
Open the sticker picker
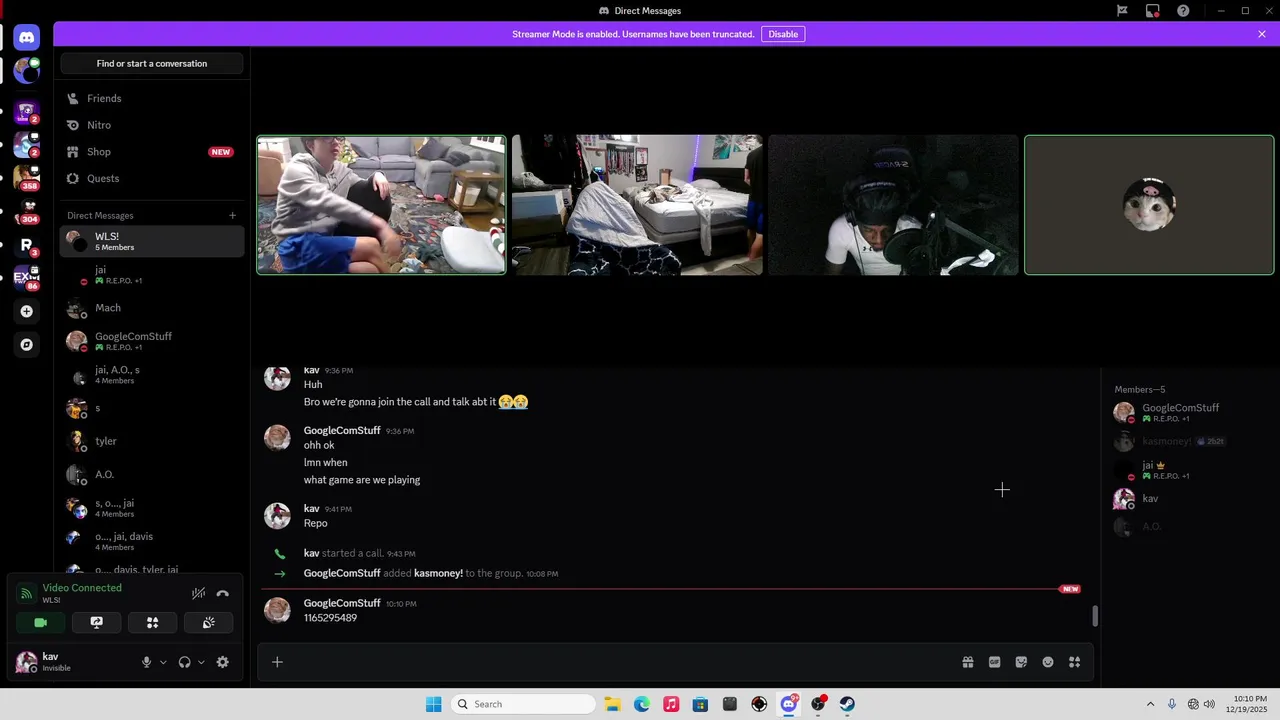pyautogui.click(x=1021, y=662)
